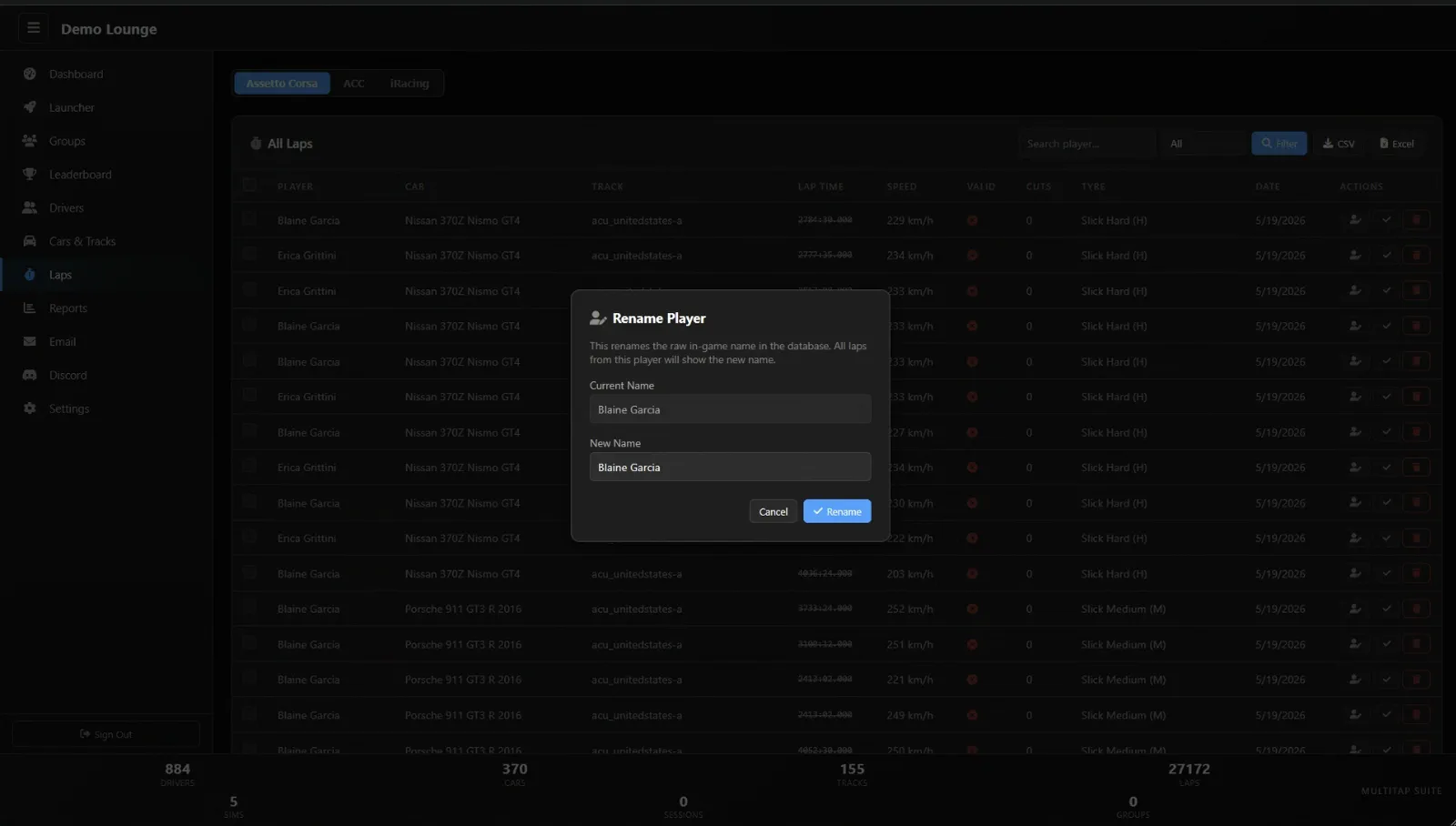
Task: Click the Filter button
Action: click(1279, 144)
